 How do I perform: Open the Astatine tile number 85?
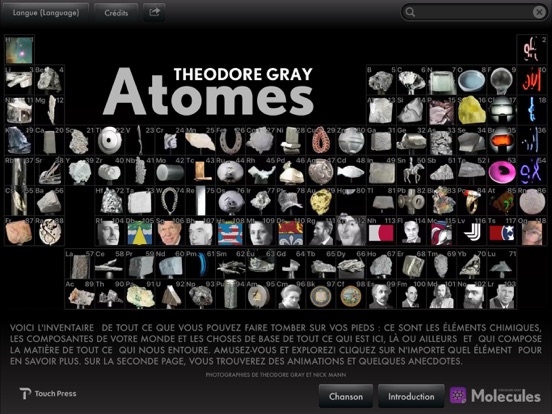pyautogui.click(x=502, y=201)
